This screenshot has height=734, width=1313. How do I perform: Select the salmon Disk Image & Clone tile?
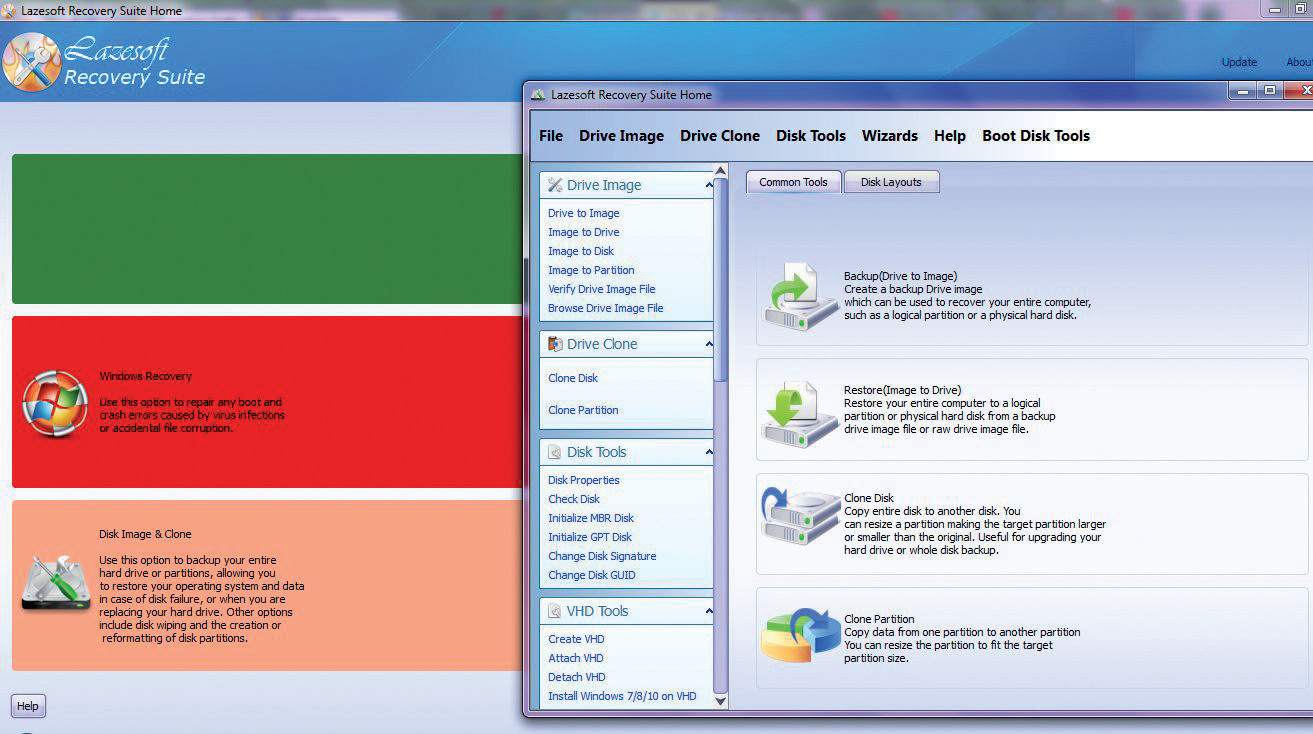[x=267, y=586]
